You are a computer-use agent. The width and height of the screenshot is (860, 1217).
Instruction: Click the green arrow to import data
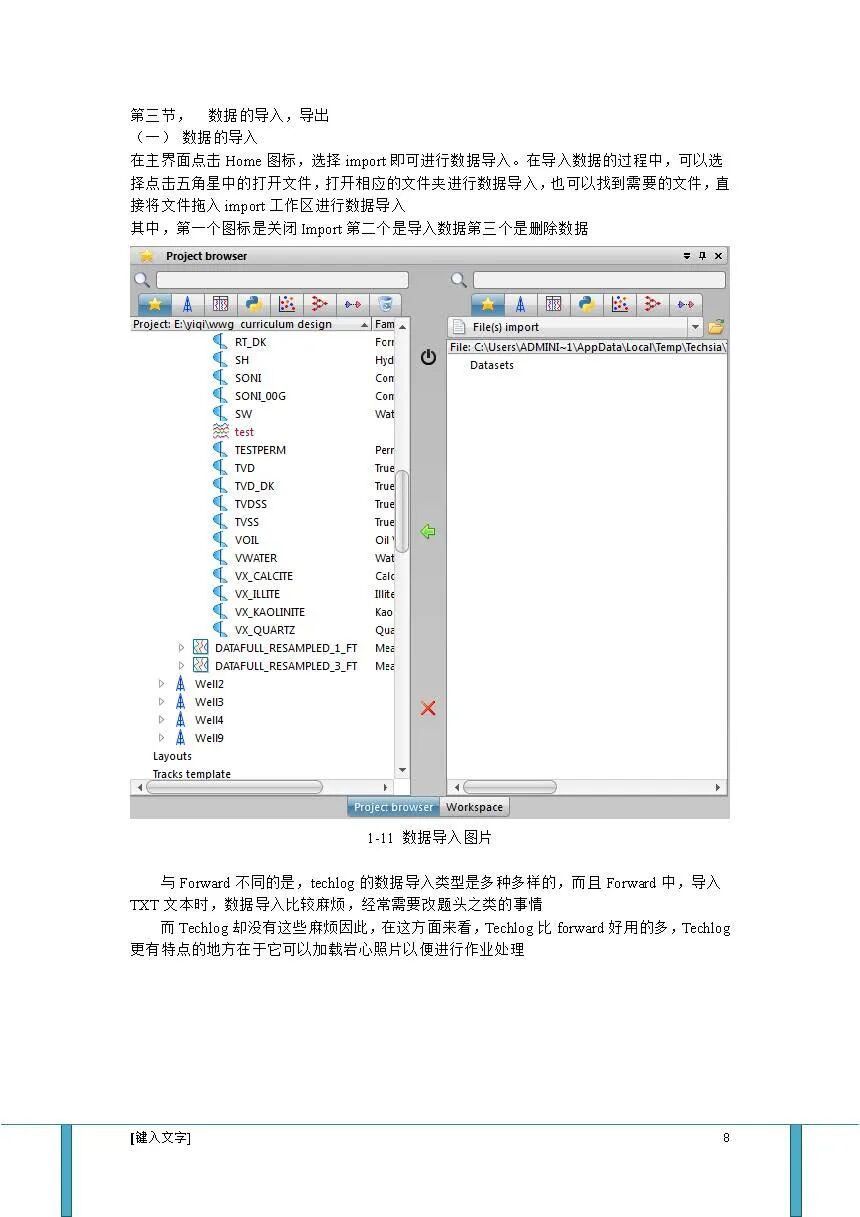tap(428, 532)
